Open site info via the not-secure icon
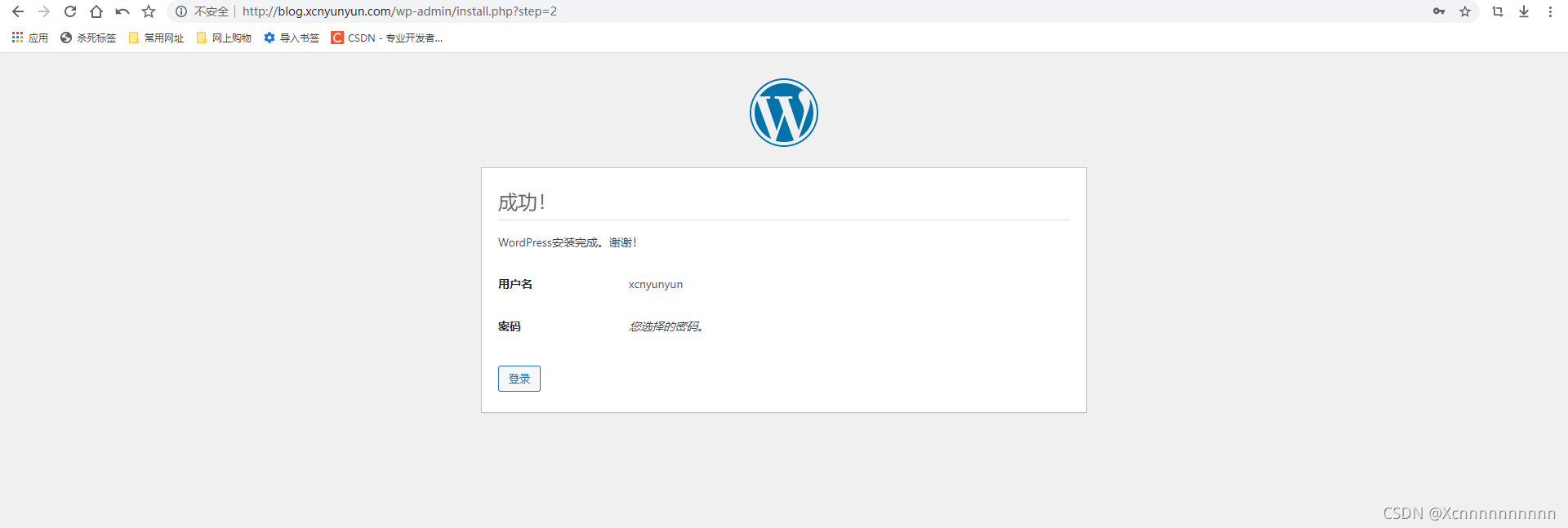The width and height of the screenshot is (1568, 528). (181, 11)
